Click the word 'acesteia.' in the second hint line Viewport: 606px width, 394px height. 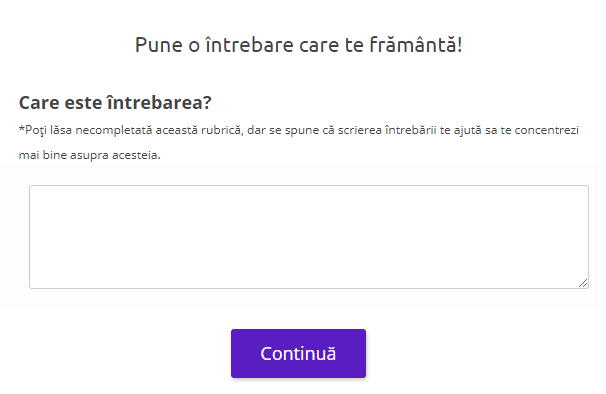pos(136,155)
